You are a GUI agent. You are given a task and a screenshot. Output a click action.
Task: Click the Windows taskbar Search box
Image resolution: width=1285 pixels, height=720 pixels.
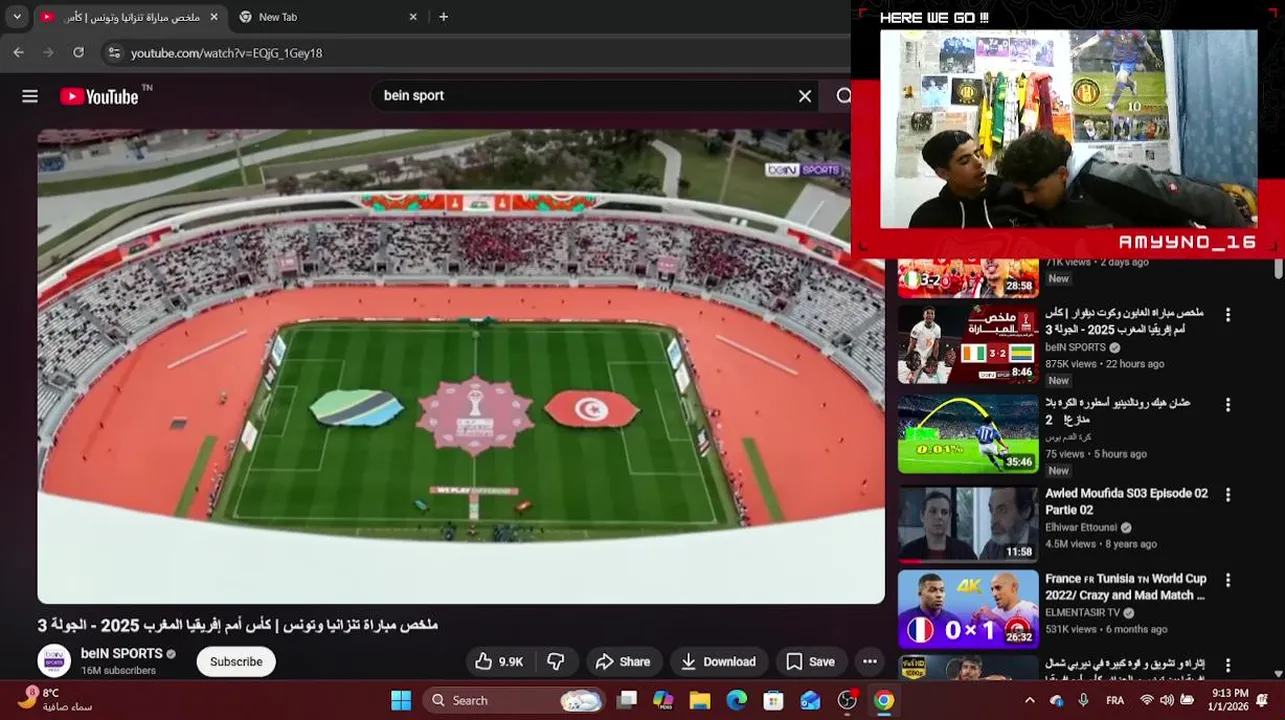tap(514, 700)
